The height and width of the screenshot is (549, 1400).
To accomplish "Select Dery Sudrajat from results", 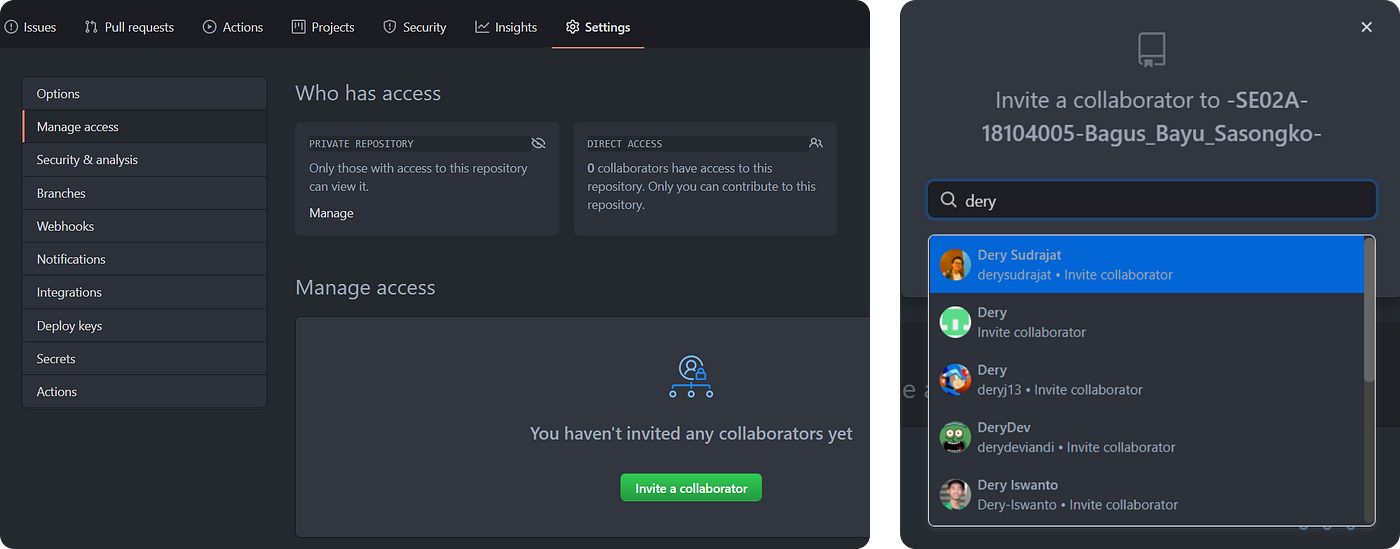I will [x=1146, y=265].
